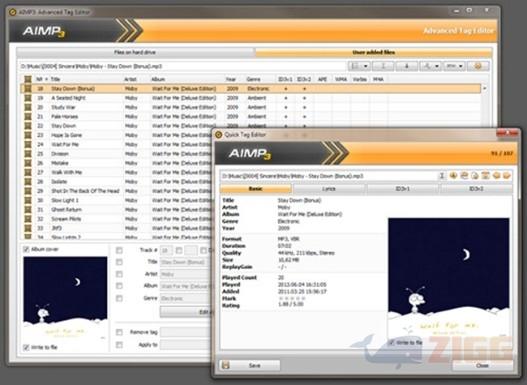The width and height of the screenshot is (527, 385).
Task: Click the last orange icon in Quick Tag Editor toolbar
Action: tap(507, 176)
